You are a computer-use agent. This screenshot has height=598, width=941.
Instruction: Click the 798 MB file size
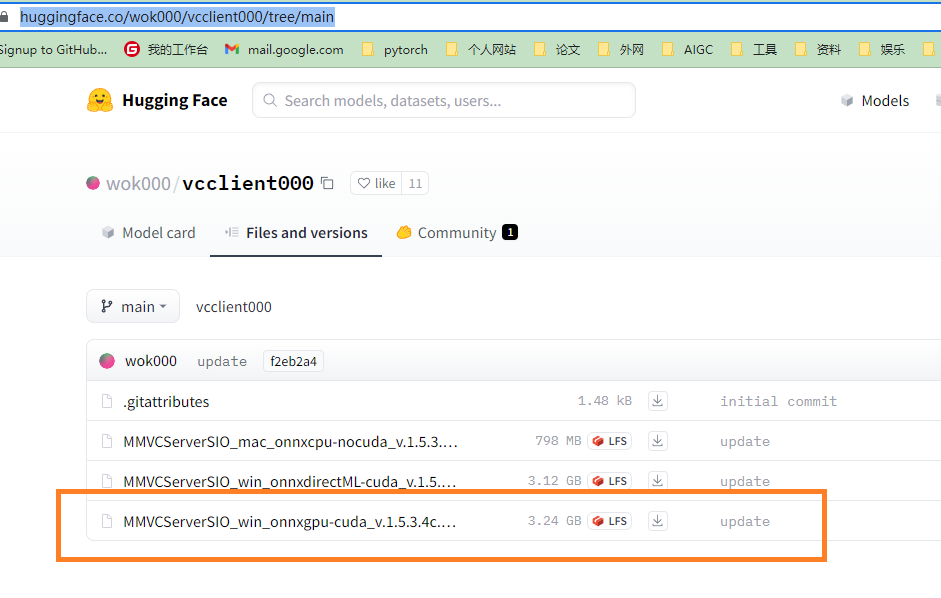pyautogui.click(x=558, y=441)
